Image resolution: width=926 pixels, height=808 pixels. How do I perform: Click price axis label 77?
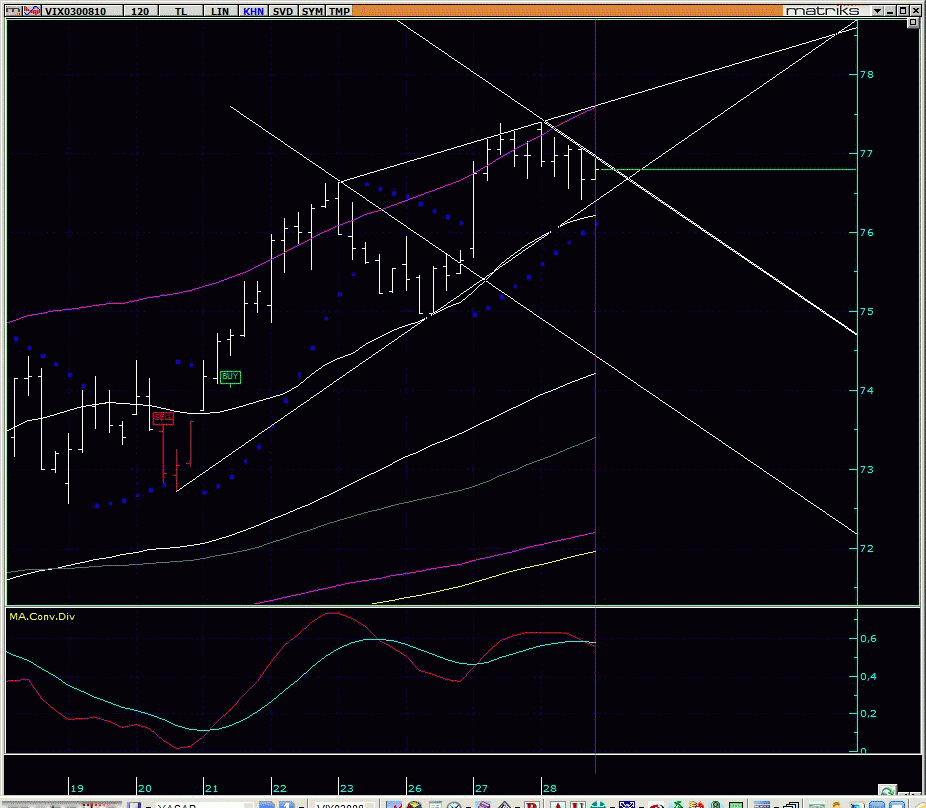[x=866, y=154]
